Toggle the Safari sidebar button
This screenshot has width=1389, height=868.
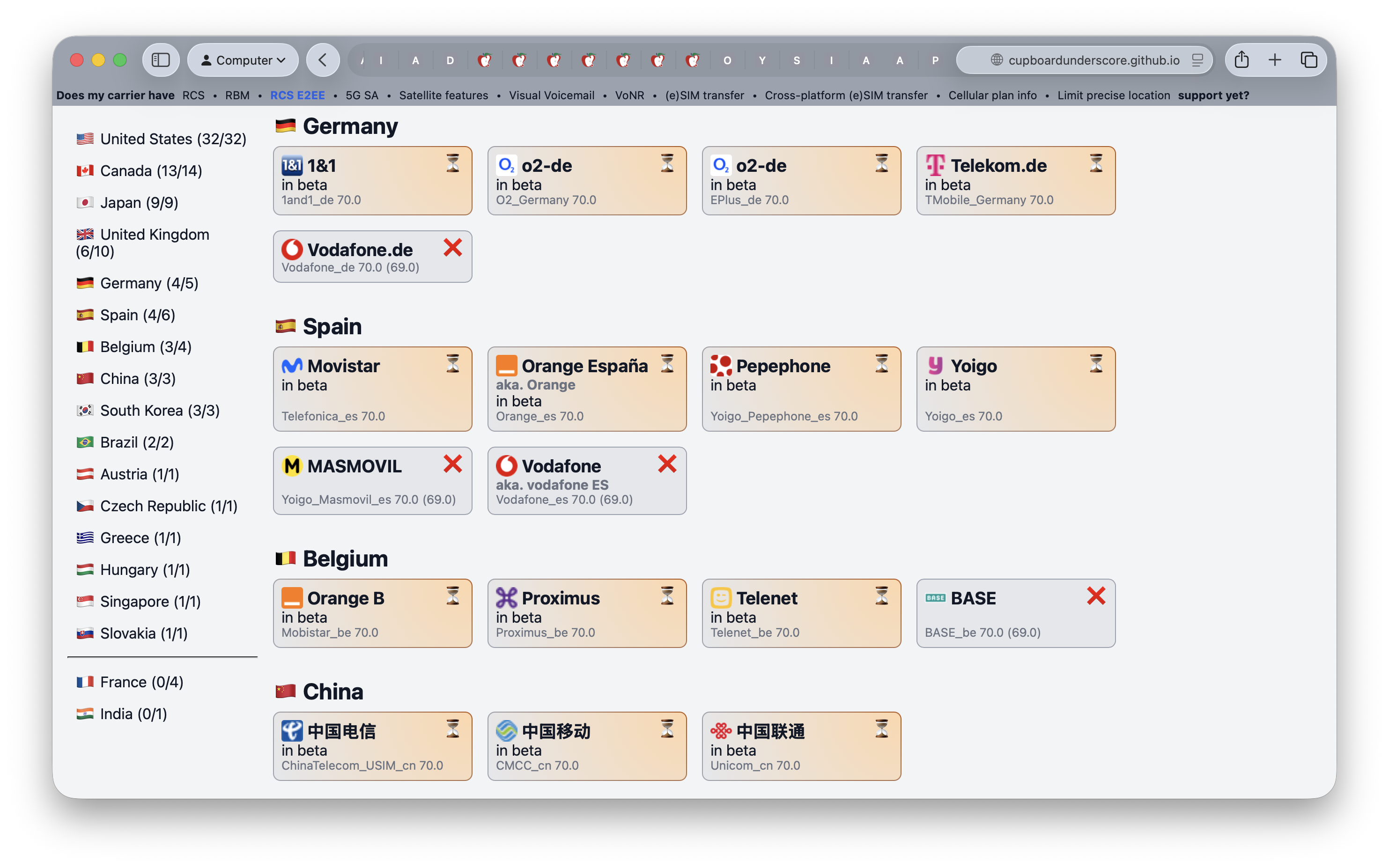(x=160, y=60)
